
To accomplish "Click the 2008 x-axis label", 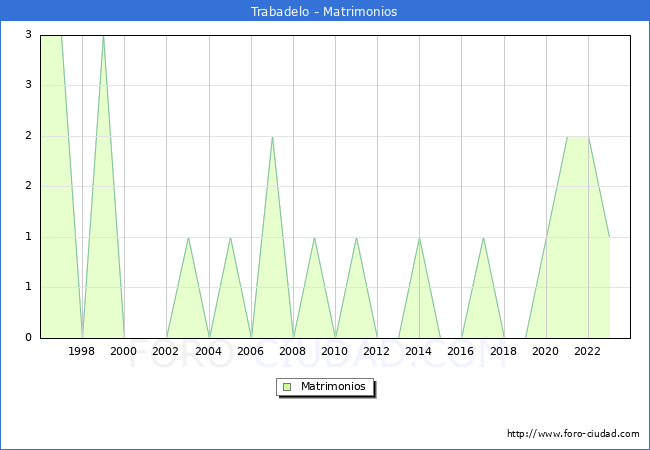I will (293, 351).
